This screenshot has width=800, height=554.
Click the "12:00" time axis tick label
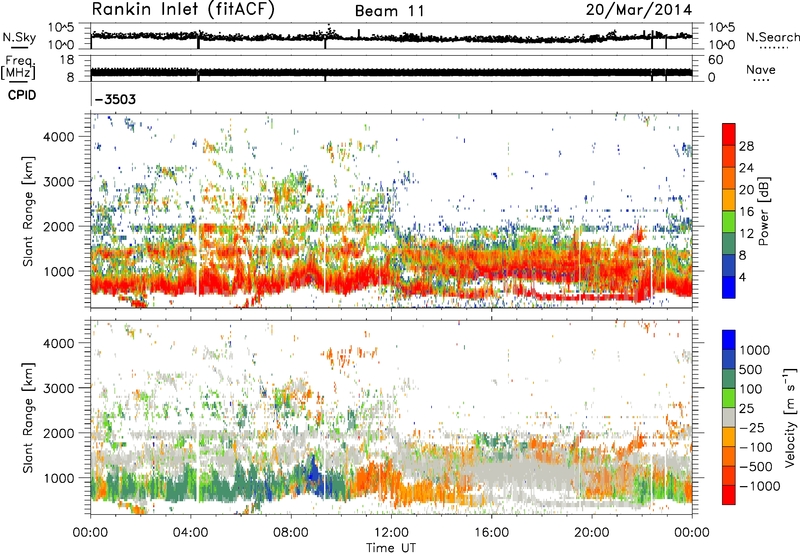[x=391, y=533]
